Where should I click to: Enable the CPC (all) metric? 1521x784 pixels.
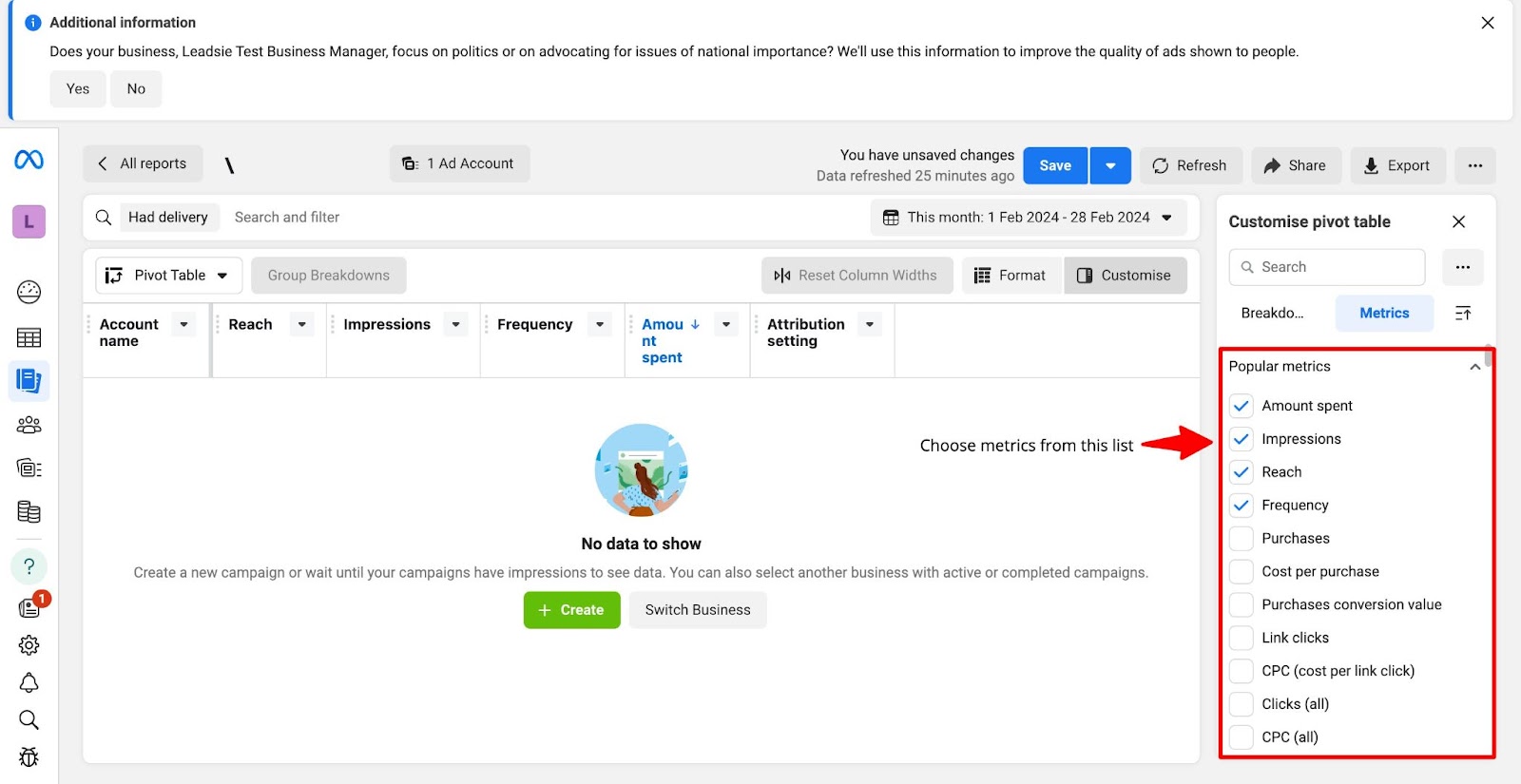point(1242,737)
